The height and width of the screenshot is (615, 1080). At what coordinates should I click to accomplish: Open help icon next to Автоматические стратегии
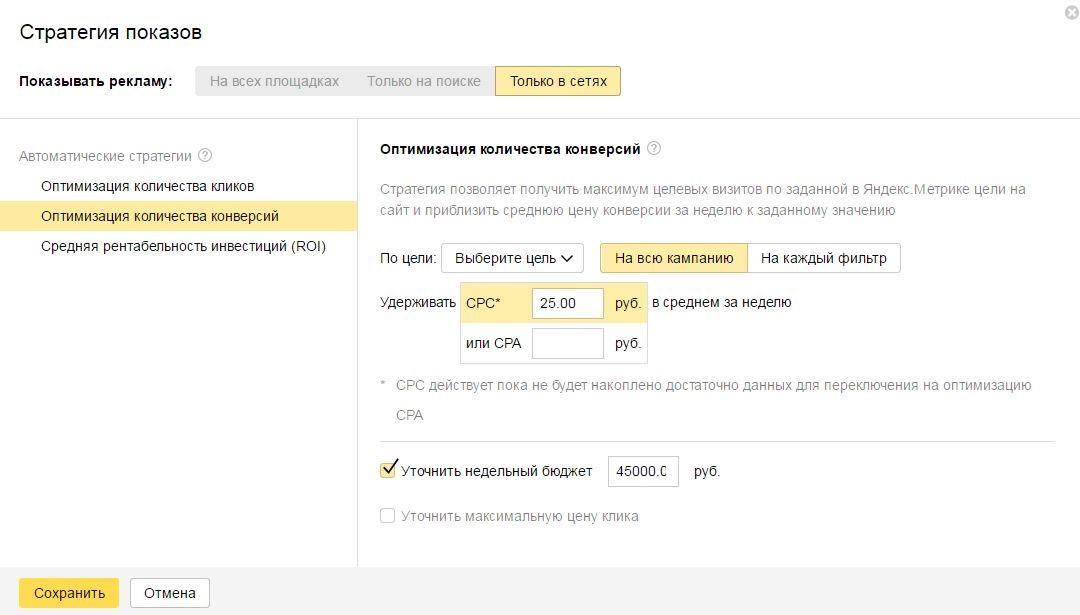tap(205, 156)
